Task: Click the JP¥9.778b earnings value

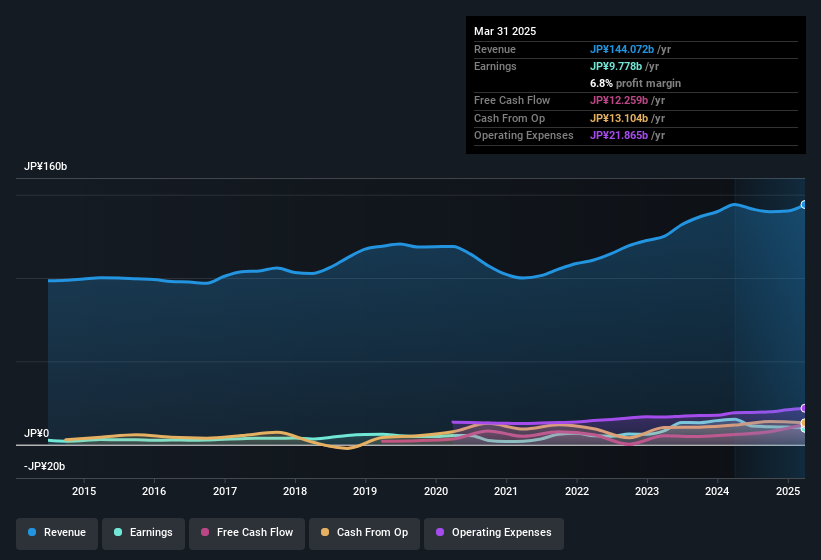Action: click(616, 66)
